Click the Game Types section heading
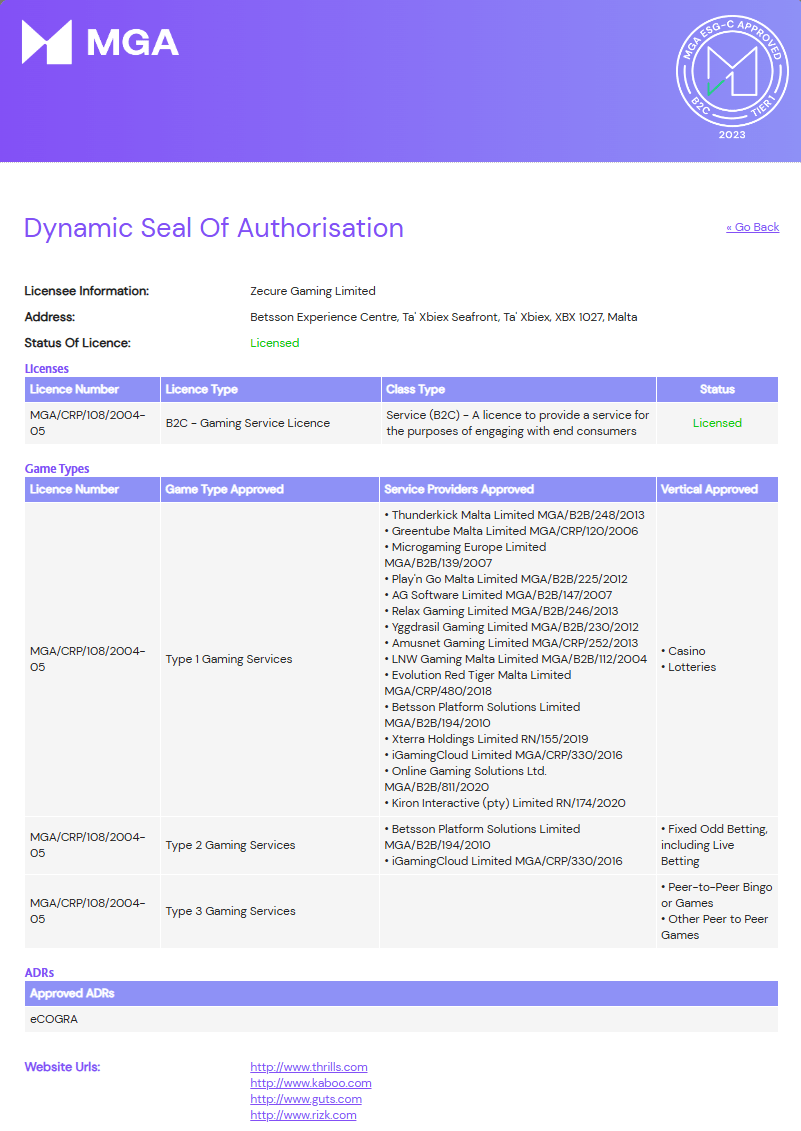 click(57, 469)
